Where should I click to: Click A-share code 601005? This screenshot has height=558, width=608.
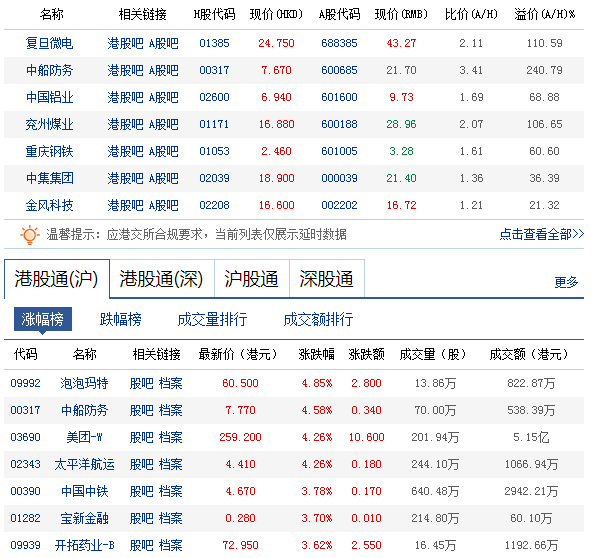coord(339,152)
